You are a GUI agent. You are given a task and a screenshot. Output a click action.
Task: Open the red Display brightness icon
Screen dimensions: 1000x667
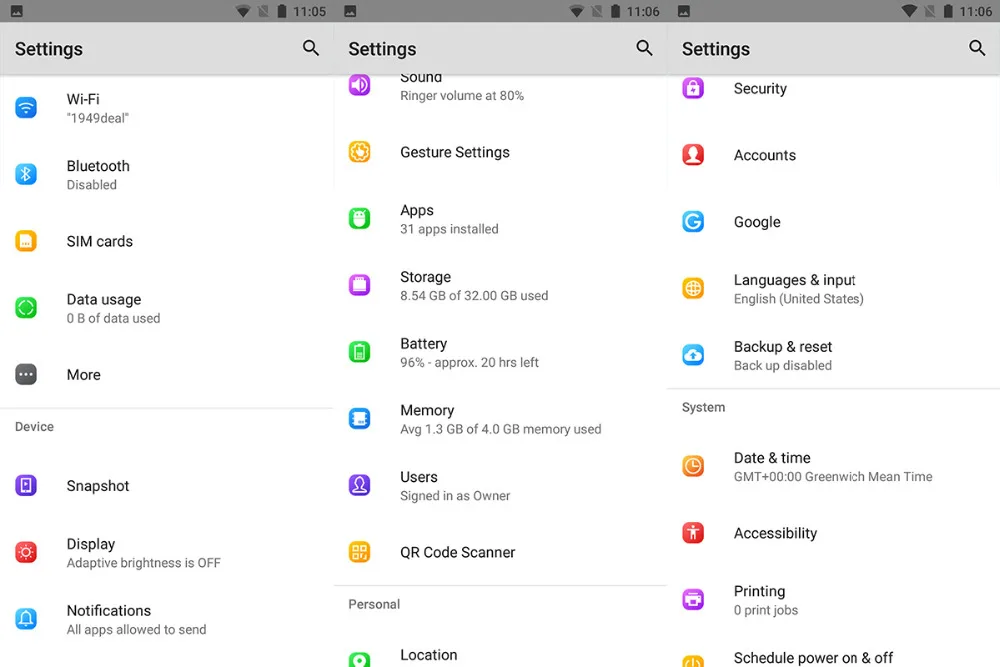pyautogui.click(x=26, y=552)
